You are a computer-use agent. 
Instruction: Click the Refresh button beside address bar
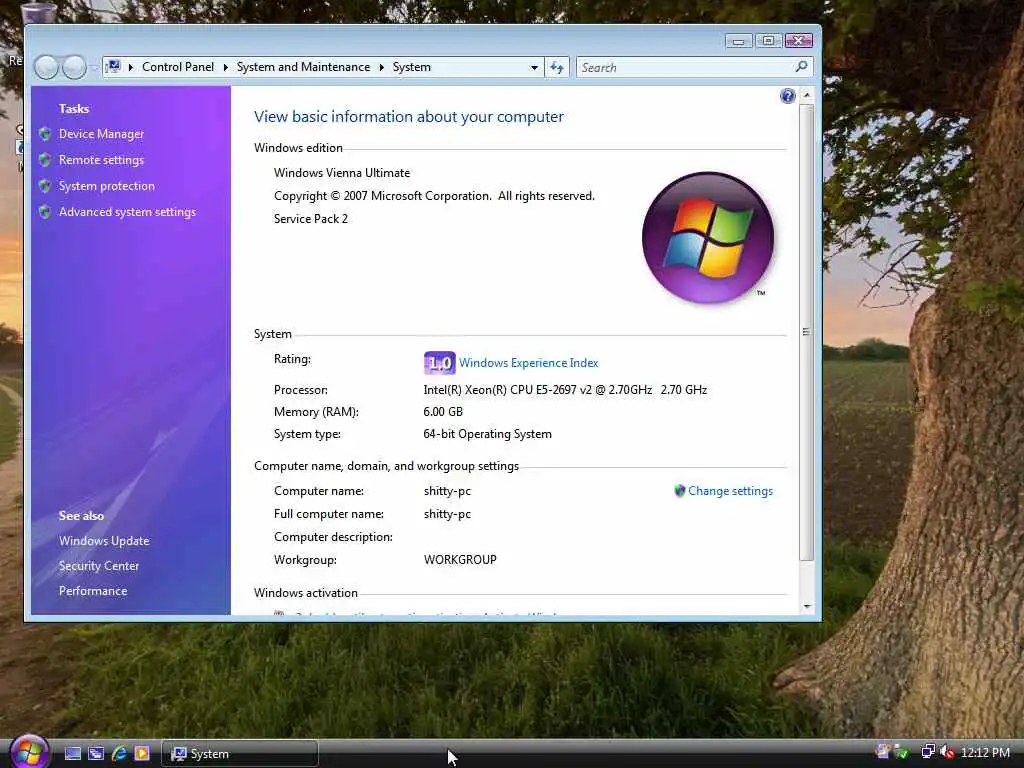pos(556,67)
